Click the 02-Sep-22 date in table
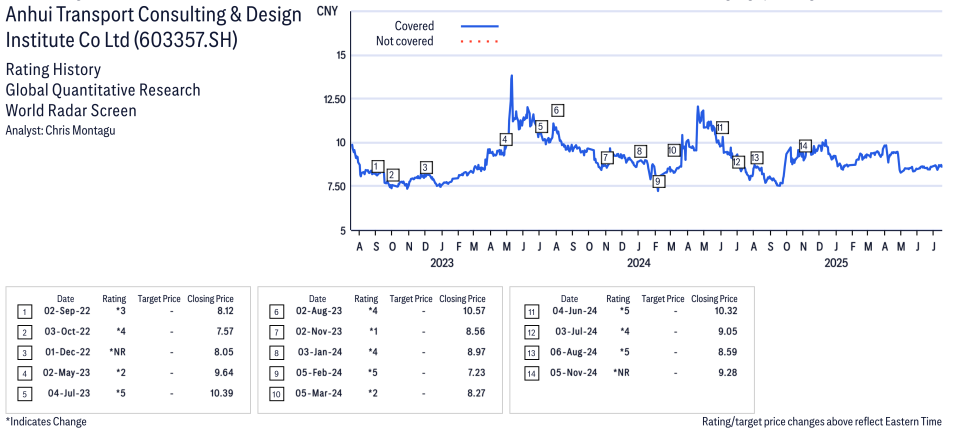This screenshot has width=953, height=428. (x=66, y=311)
